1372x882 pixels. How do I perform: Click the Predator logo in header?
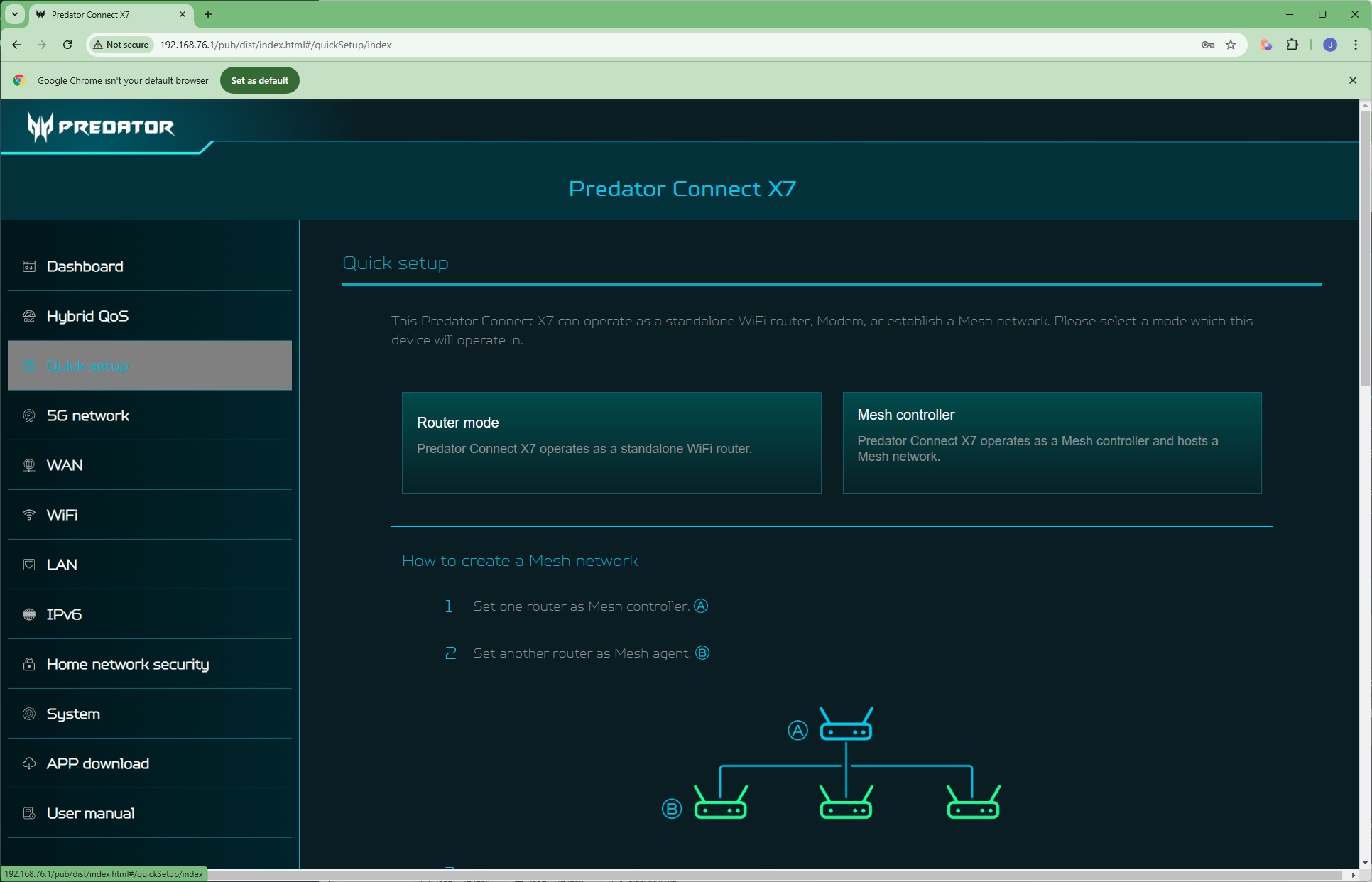(102, 127)
